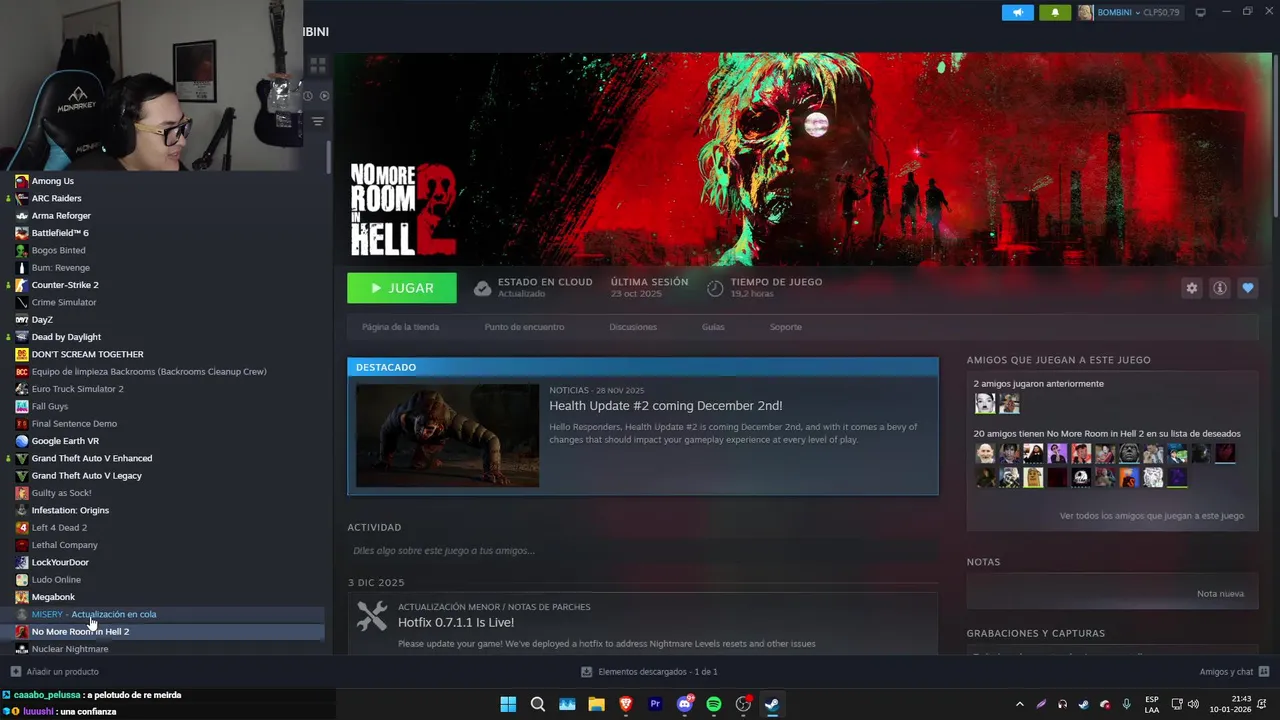This screenshot has width=1280, height=720.
Task: Open the Health Update #2 news headline
Action: (x=665, y=406)
